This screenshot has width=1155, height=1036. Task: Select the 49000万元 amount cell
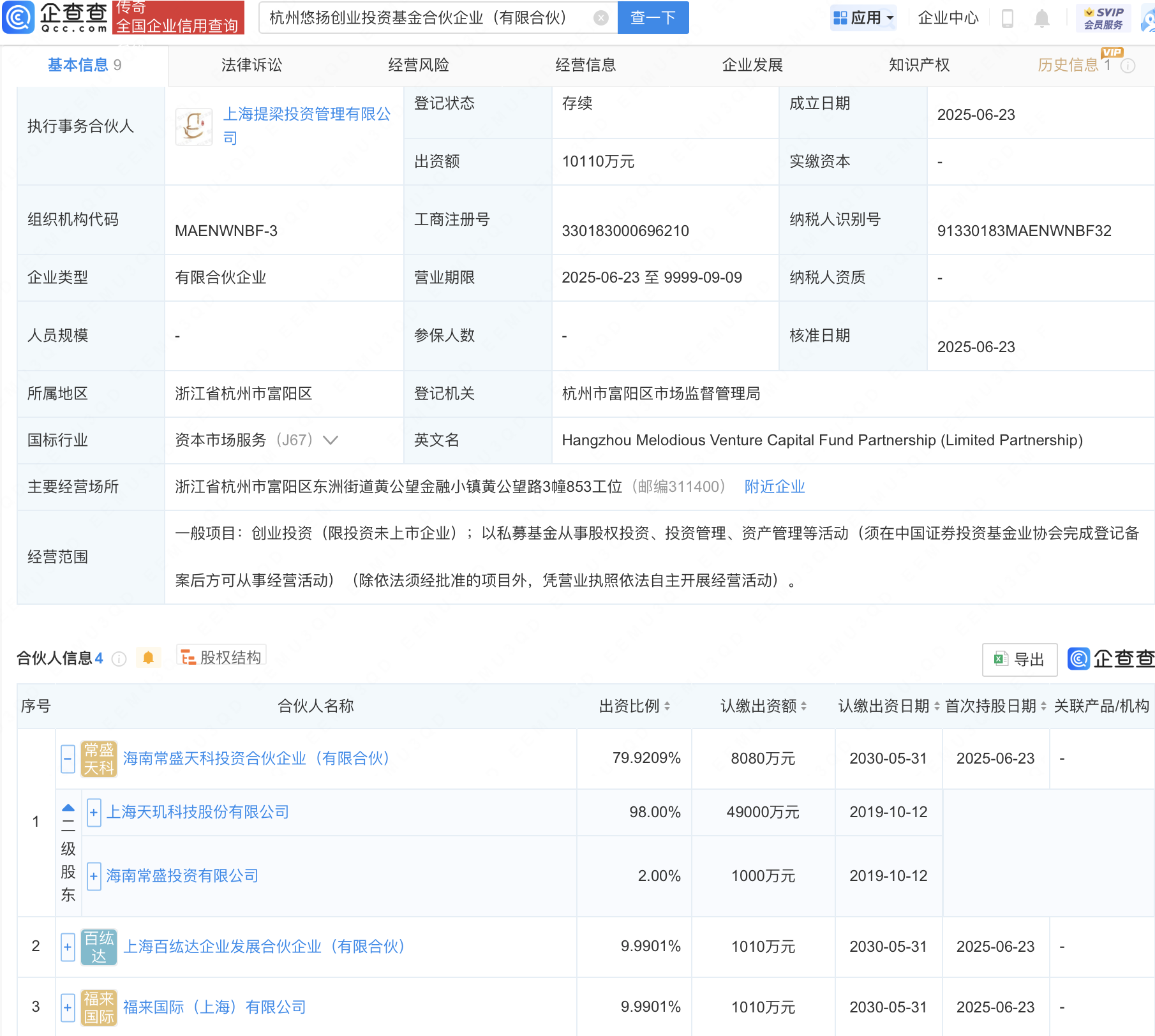(x=763, y=812)
